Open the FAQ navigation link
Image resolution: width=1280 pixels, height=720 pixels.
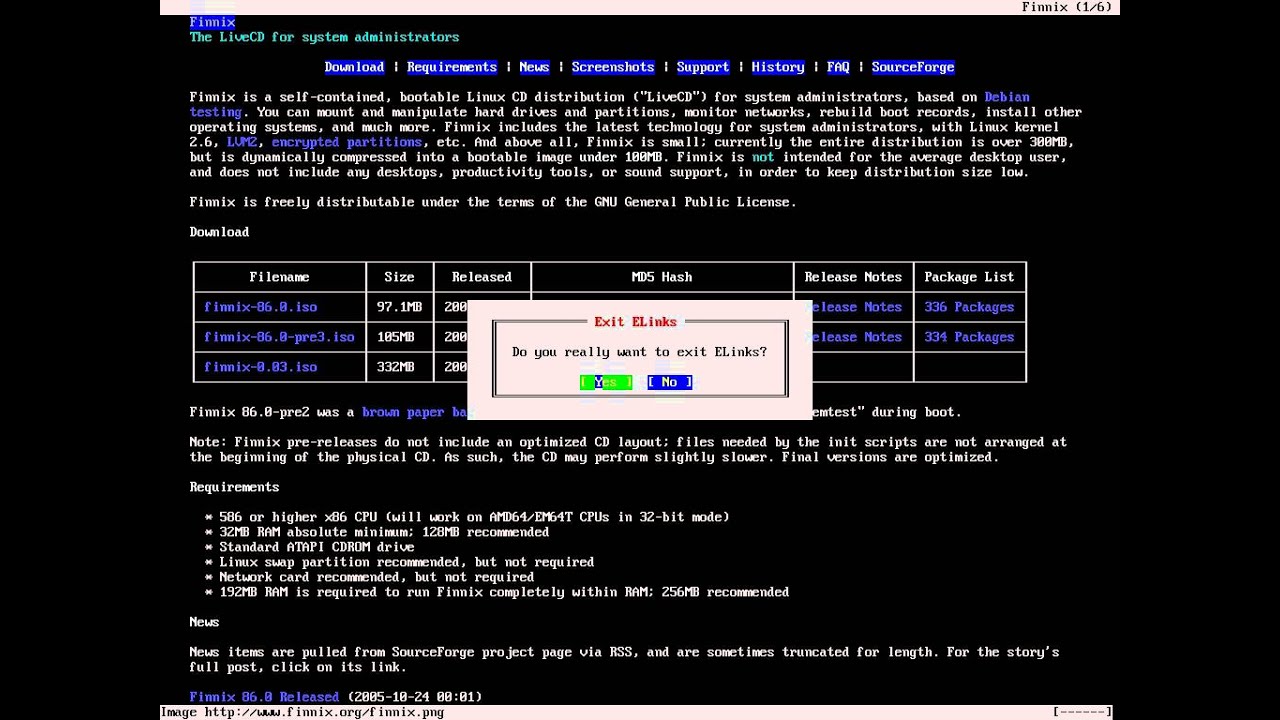pos(838,67)
